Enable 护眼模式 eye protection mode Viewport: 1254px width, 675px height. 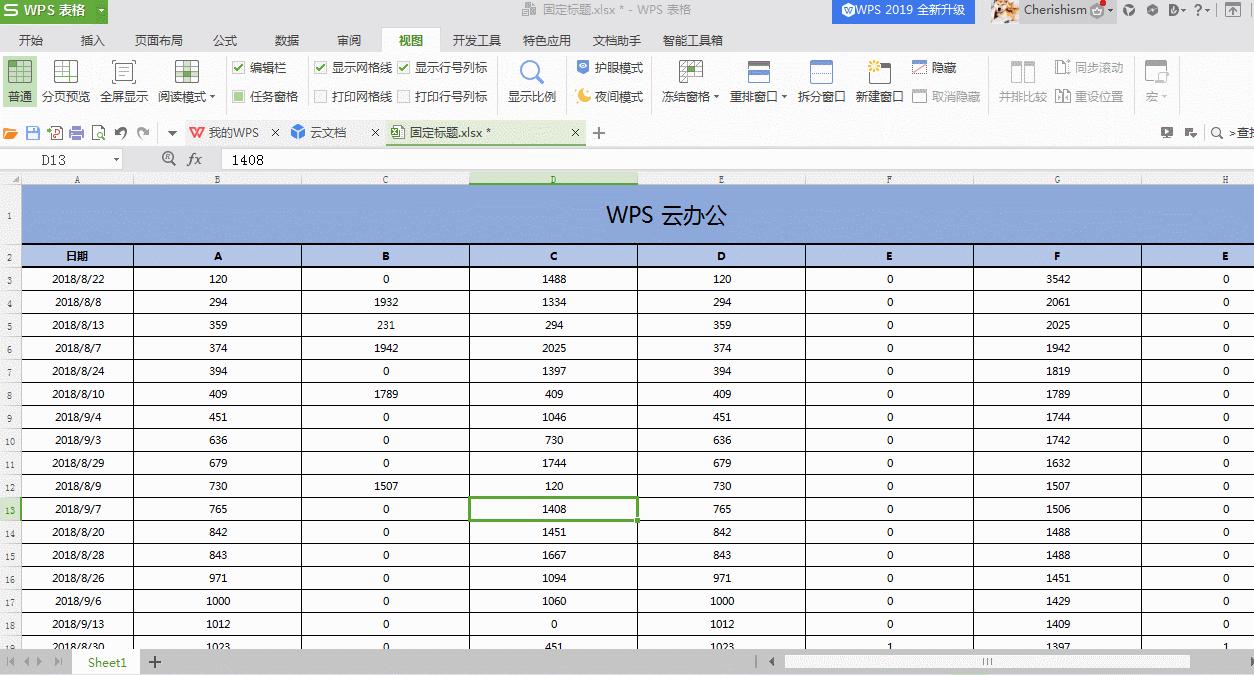click(x=608, y=68)
